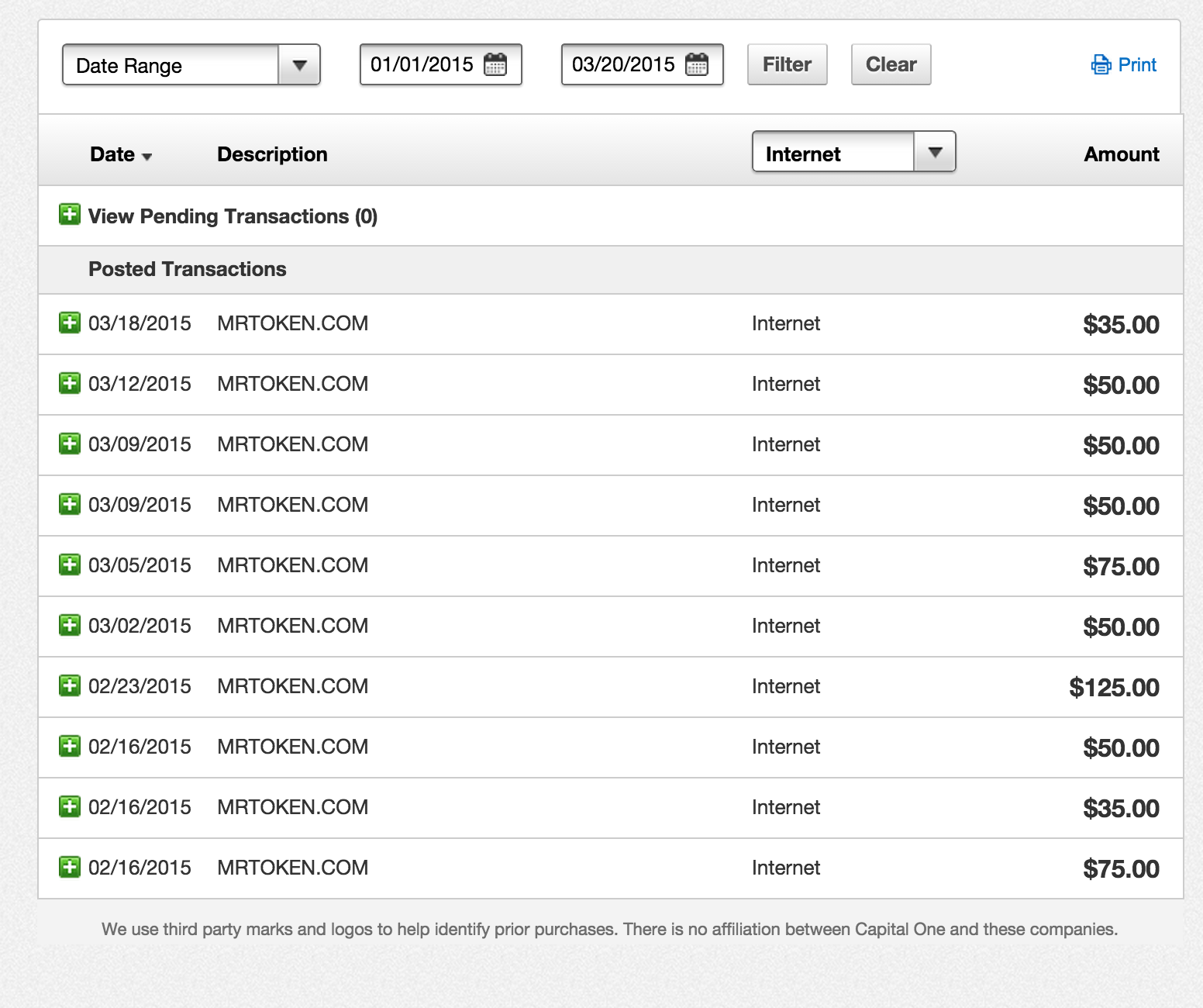Open the Date Range dropdown
Image resolution: width=1203 pixels, height=1008 pixels.
(191, 65)
